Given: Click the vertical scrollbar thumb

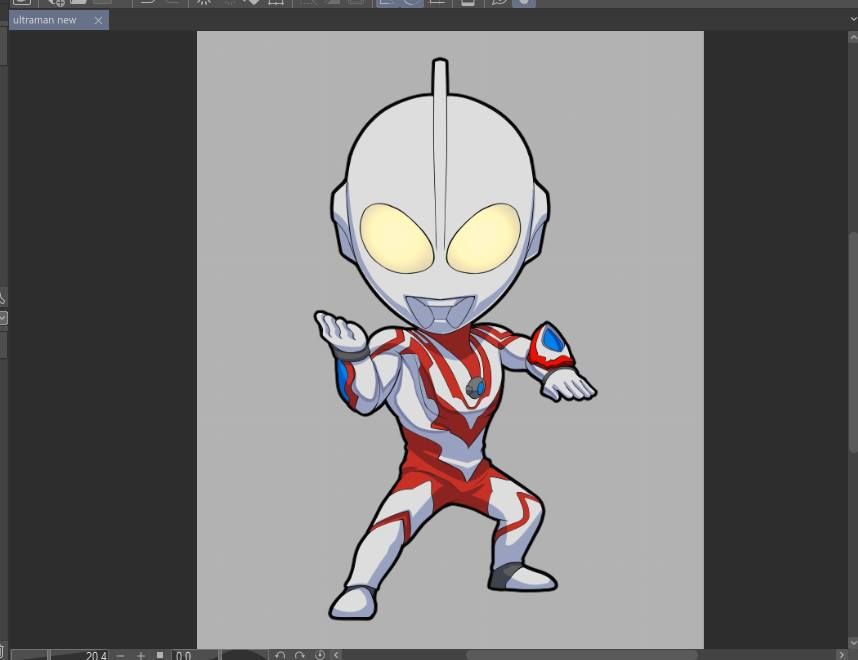Looking at the screenshot, I should point(854,343).
